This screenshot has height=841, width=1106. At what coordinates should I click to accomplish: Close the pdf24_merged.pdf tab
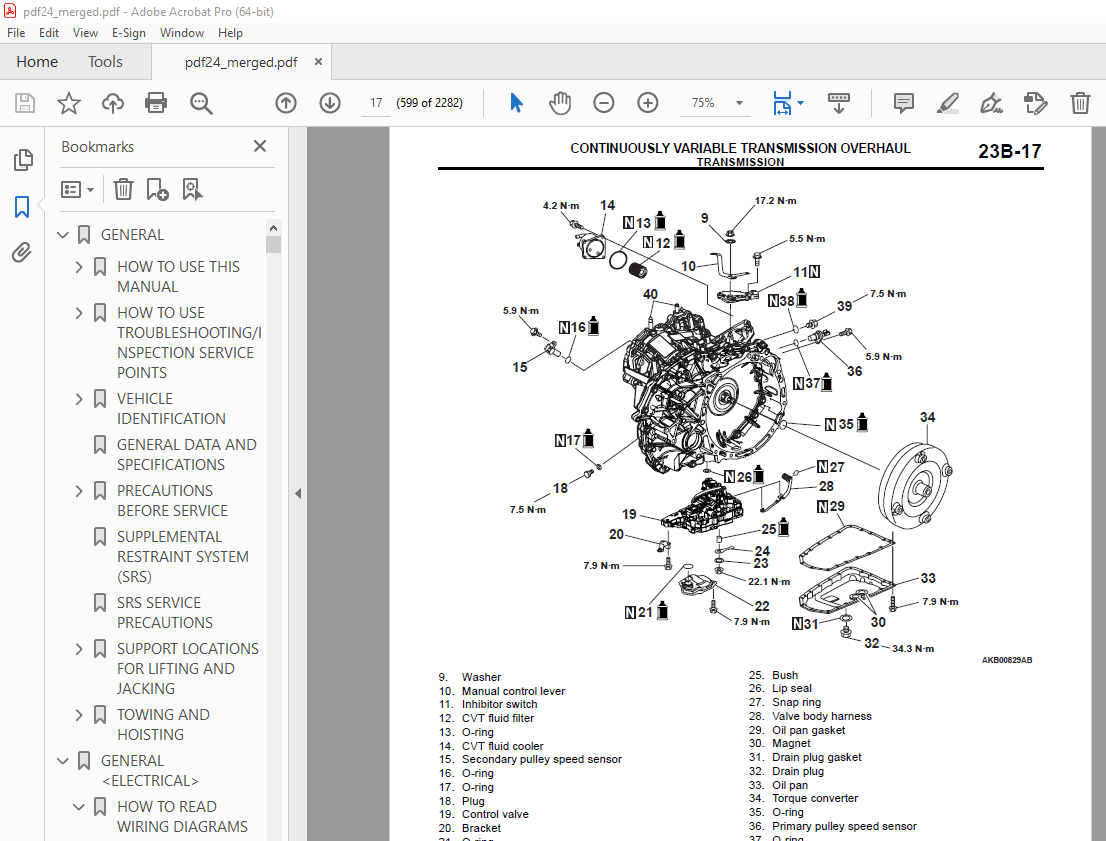318,62
